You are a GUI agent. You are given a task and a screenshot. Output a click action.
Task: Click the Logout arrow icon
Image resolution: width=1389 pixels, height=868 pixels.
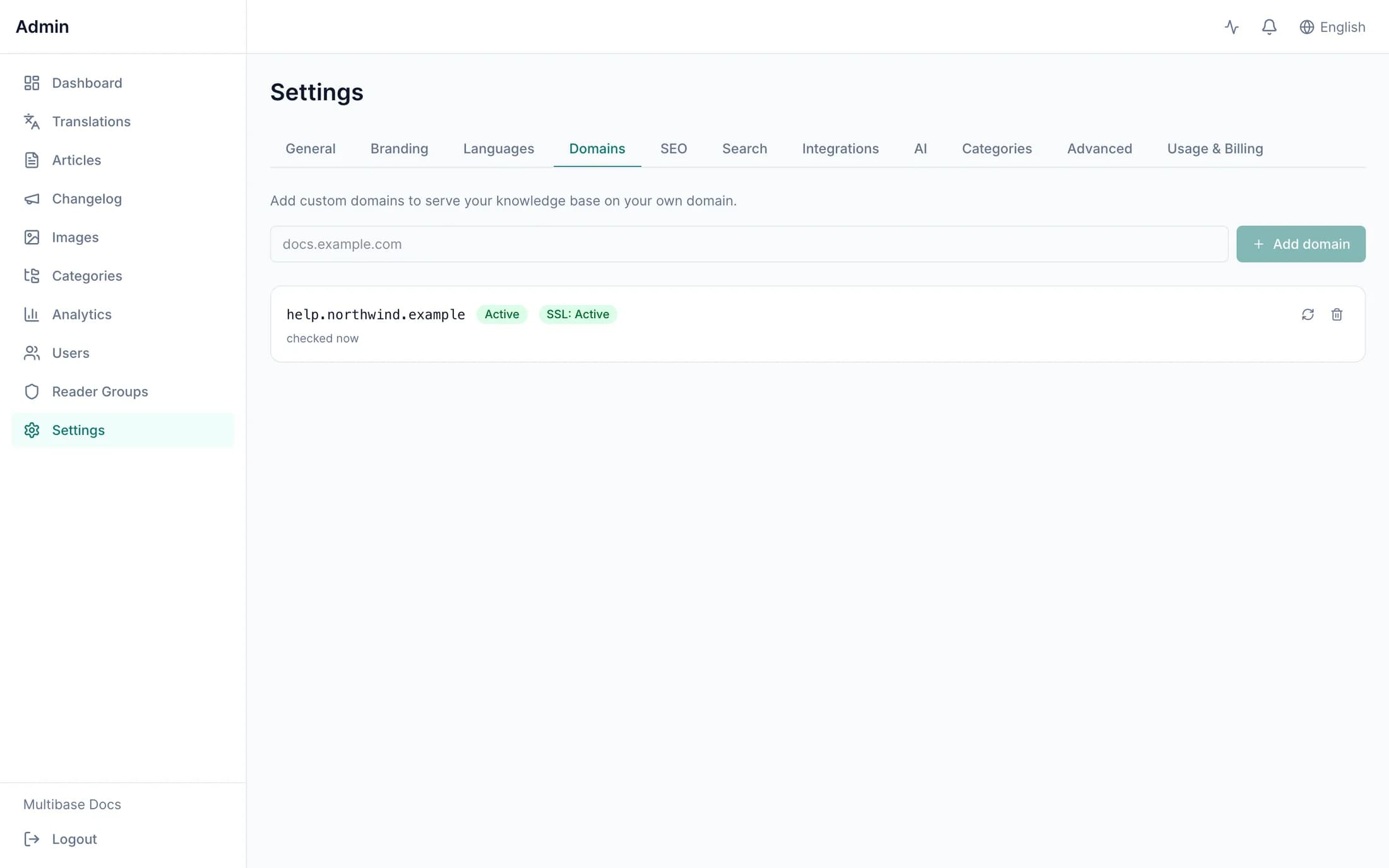coord(32,839)
